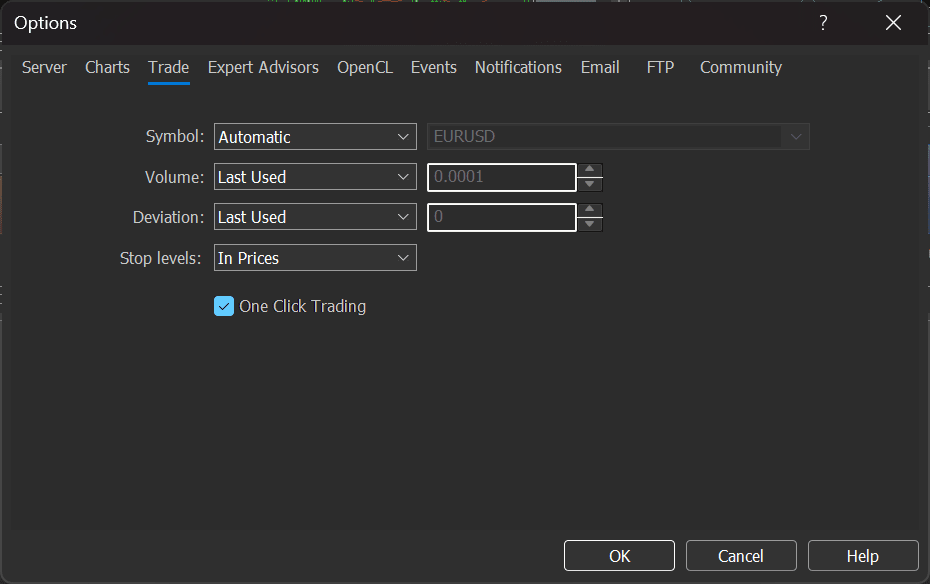Image resolution: width=930 pixels, height=584 pixels.
Task: Expand the Stop levels In Prices dropdown
Action: click(315, 258)
